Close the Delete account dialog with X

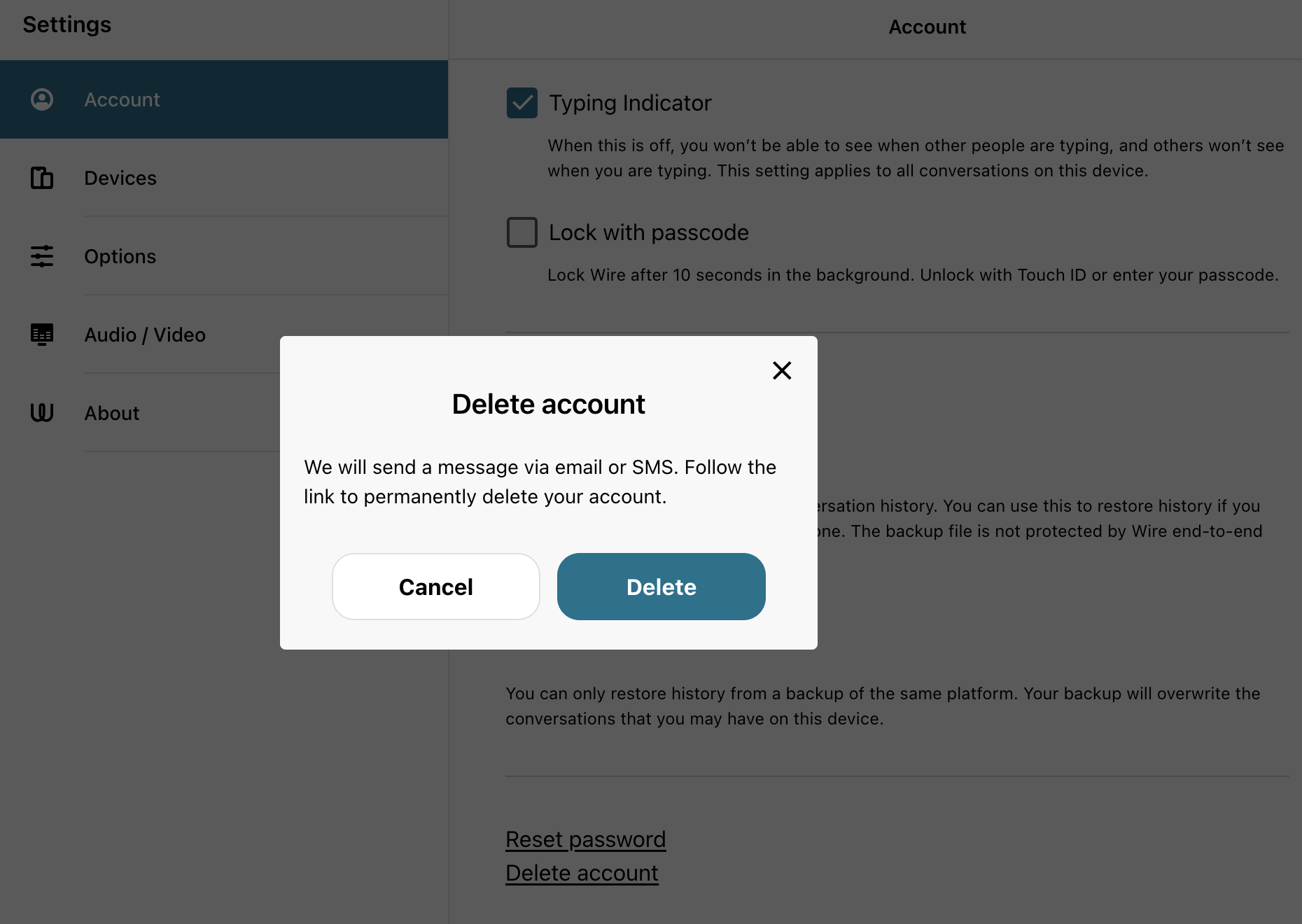(782, 370)
